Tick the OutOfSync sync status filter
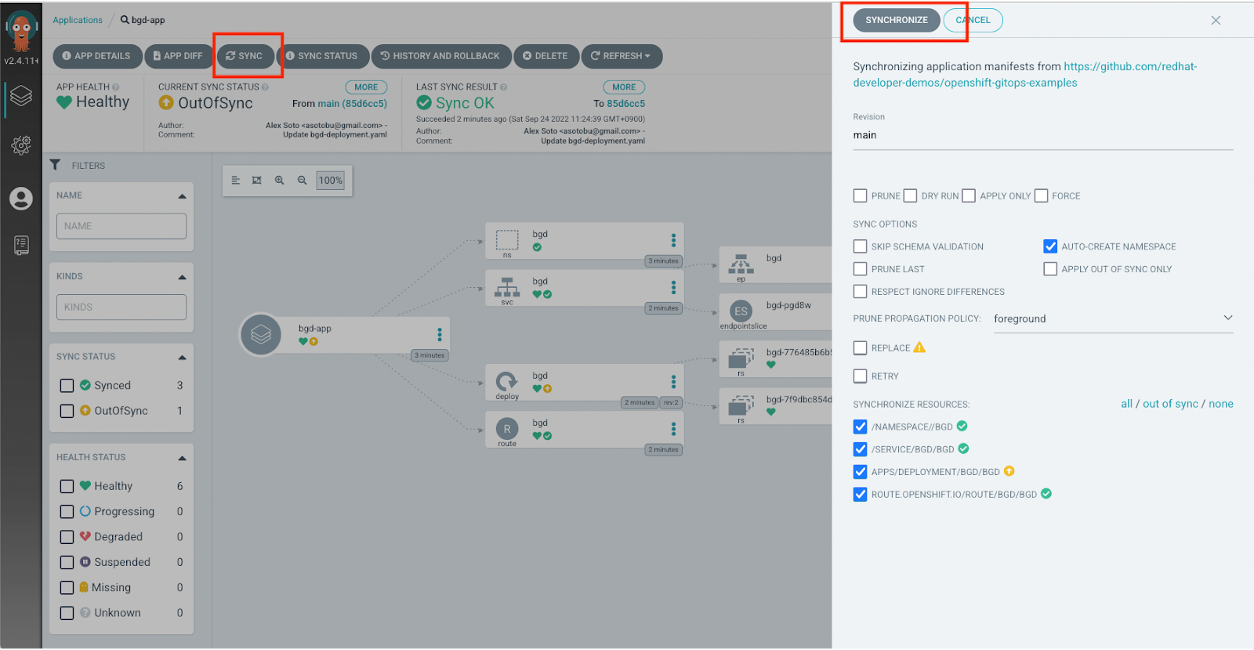Viewport: 1254px width, 650px height. coord(67,411)
